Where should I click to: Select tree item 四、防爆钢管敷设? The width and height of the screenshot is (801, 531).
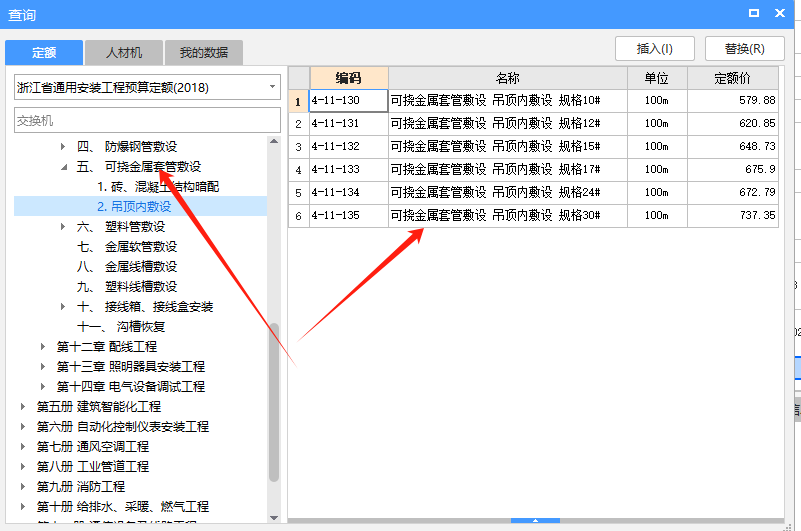point(127,147)
